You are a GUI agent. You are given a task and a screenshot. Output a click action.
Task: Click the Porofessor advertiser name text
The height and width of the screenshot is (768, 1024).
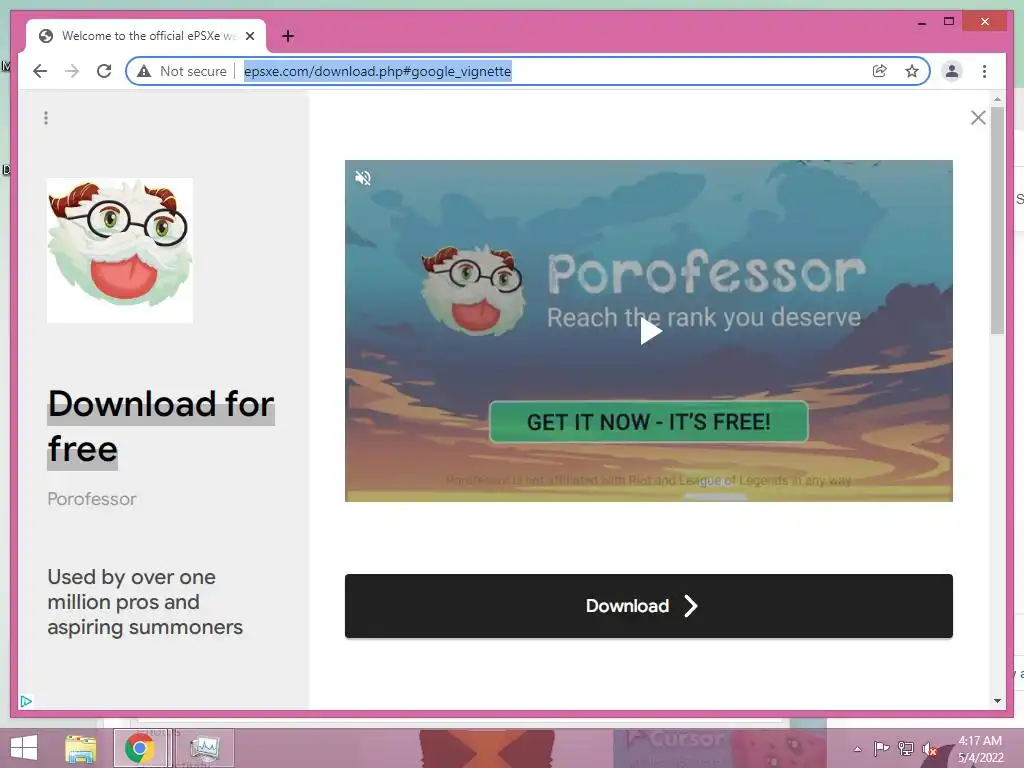(x=92, y=499)
